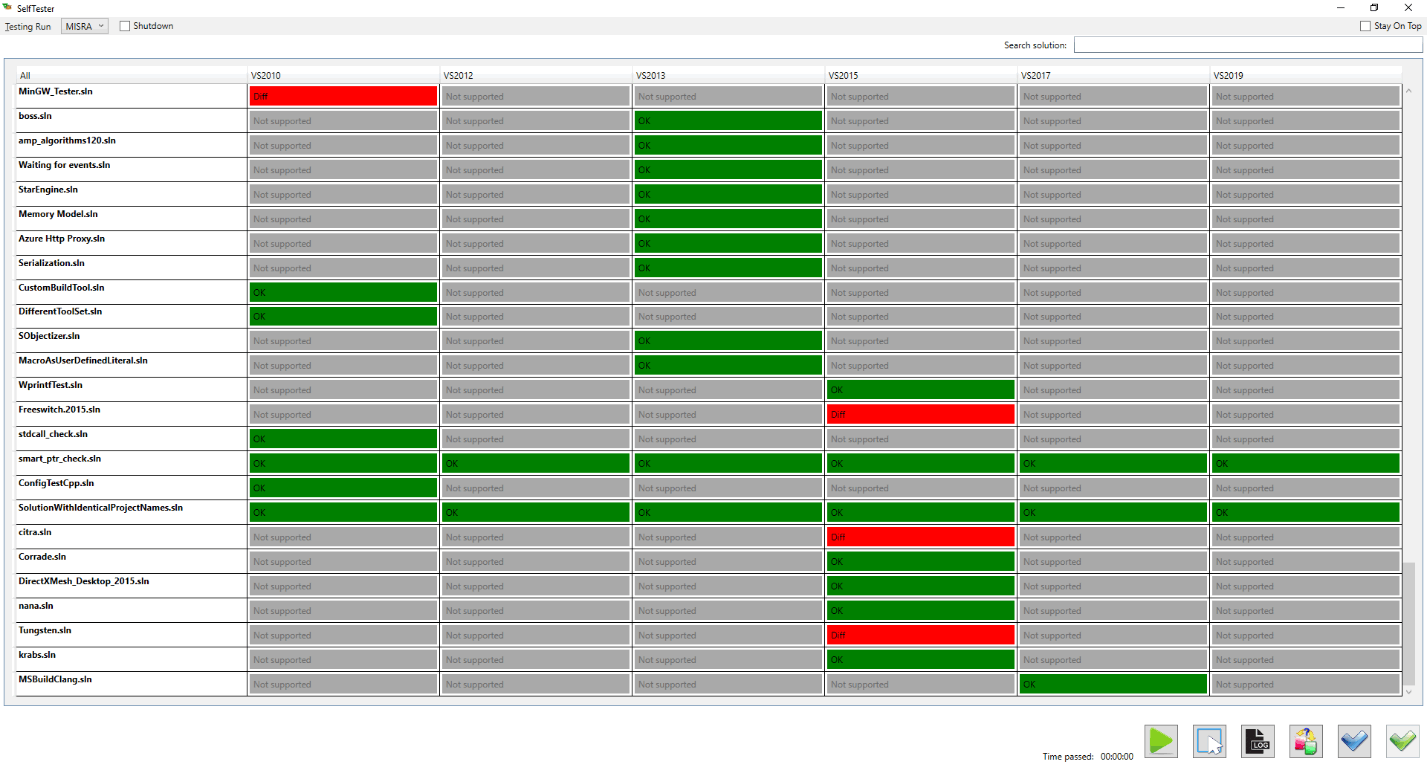Select the CustomBuildTool.sln row name
The height and width of the screenshot is (773, 1427).
click(x=62, y=287)
